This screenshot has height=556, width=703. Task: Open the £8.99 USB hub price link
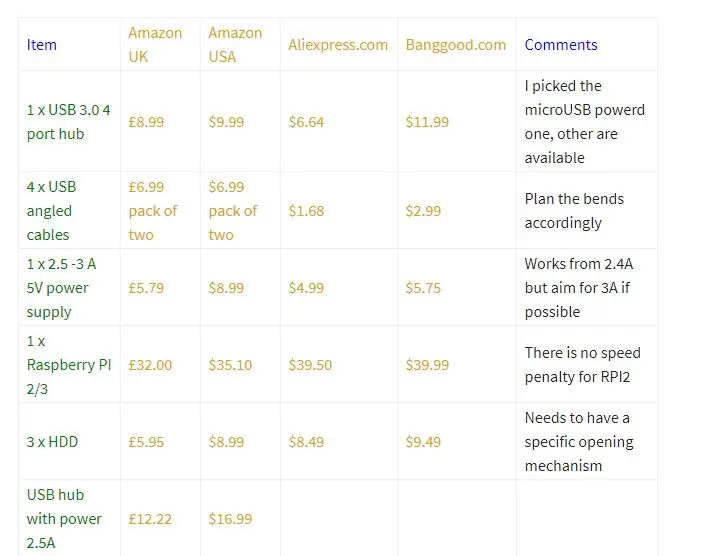146,122
